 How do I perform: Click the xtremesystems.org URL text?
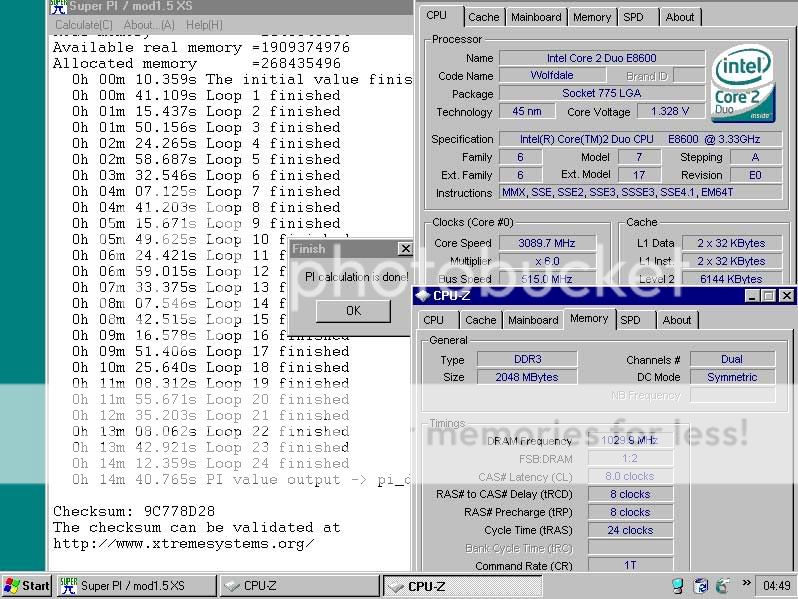coord(183,544)
